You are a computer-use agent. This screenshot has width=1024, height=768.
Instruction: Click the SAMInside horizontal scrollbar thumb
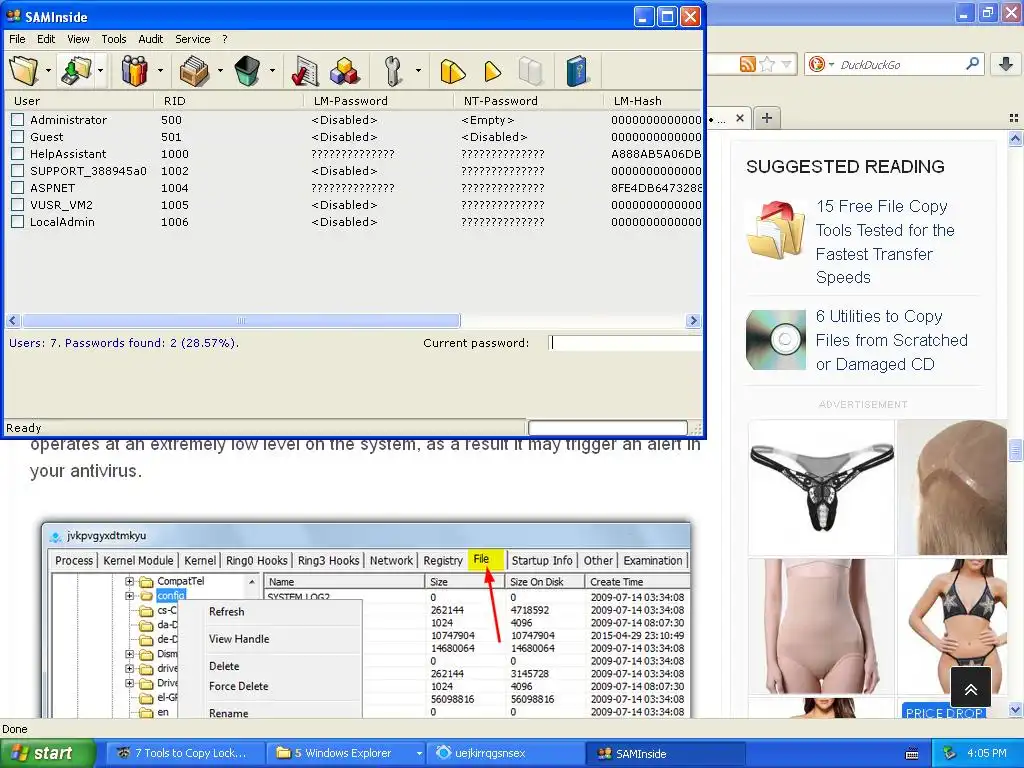click(x=241, y=321)
